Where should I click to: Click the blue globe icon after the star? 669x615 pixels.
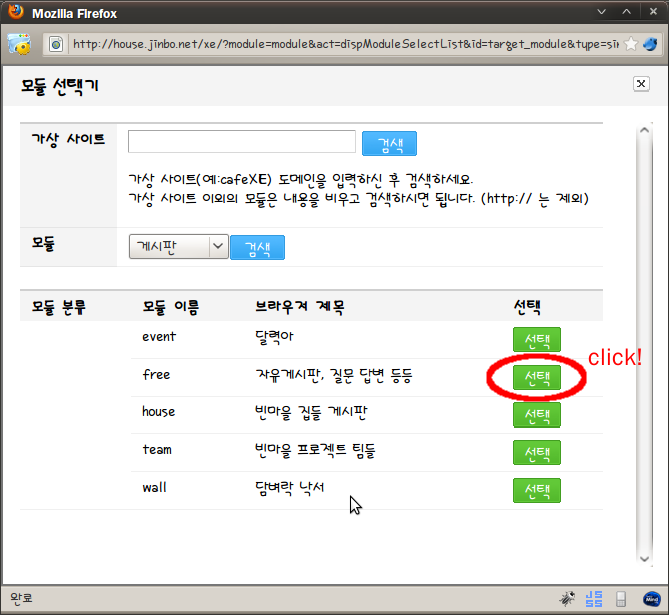(650, 44)
